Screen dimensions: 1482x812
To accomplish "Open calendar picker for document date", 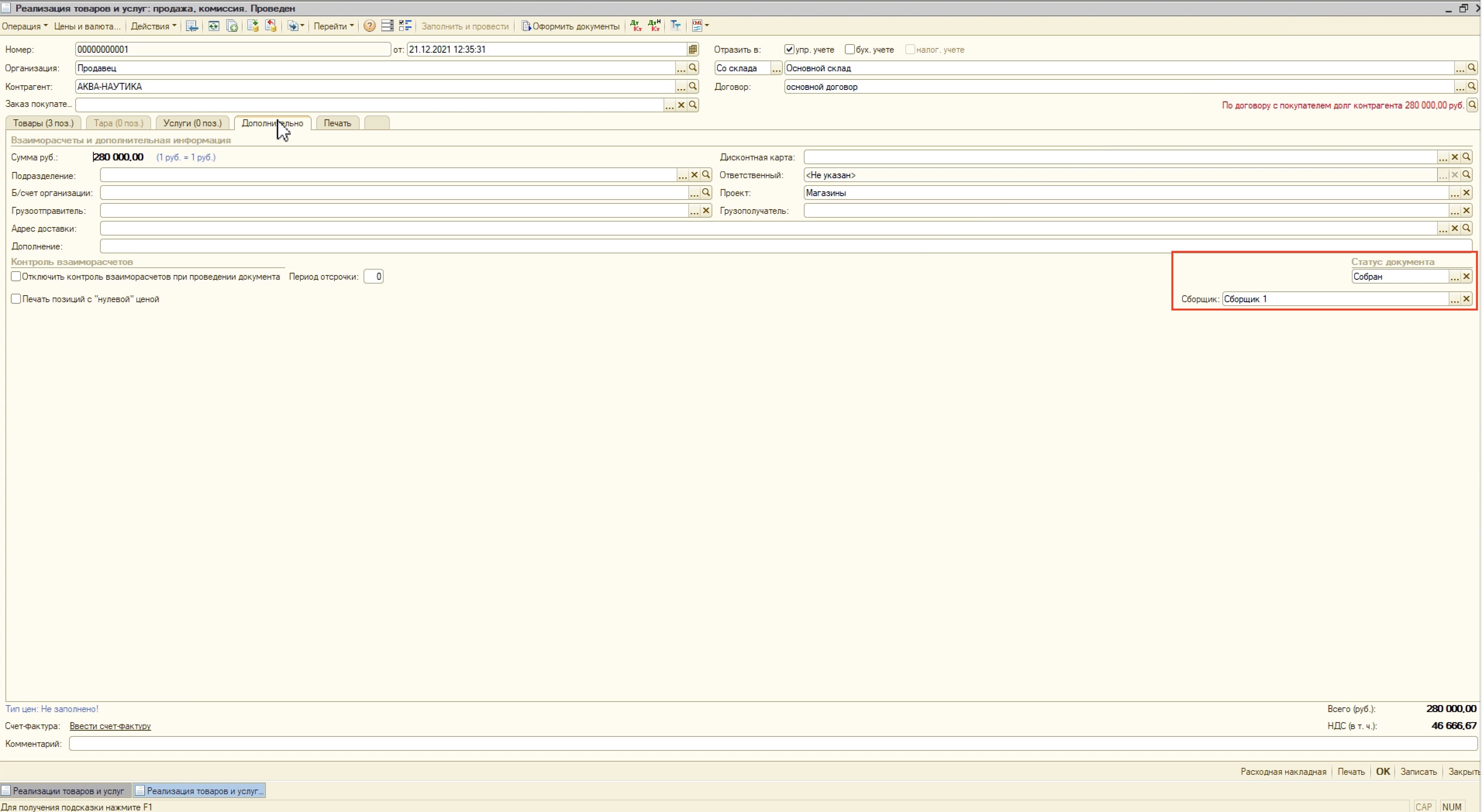I will coord(693,50).
